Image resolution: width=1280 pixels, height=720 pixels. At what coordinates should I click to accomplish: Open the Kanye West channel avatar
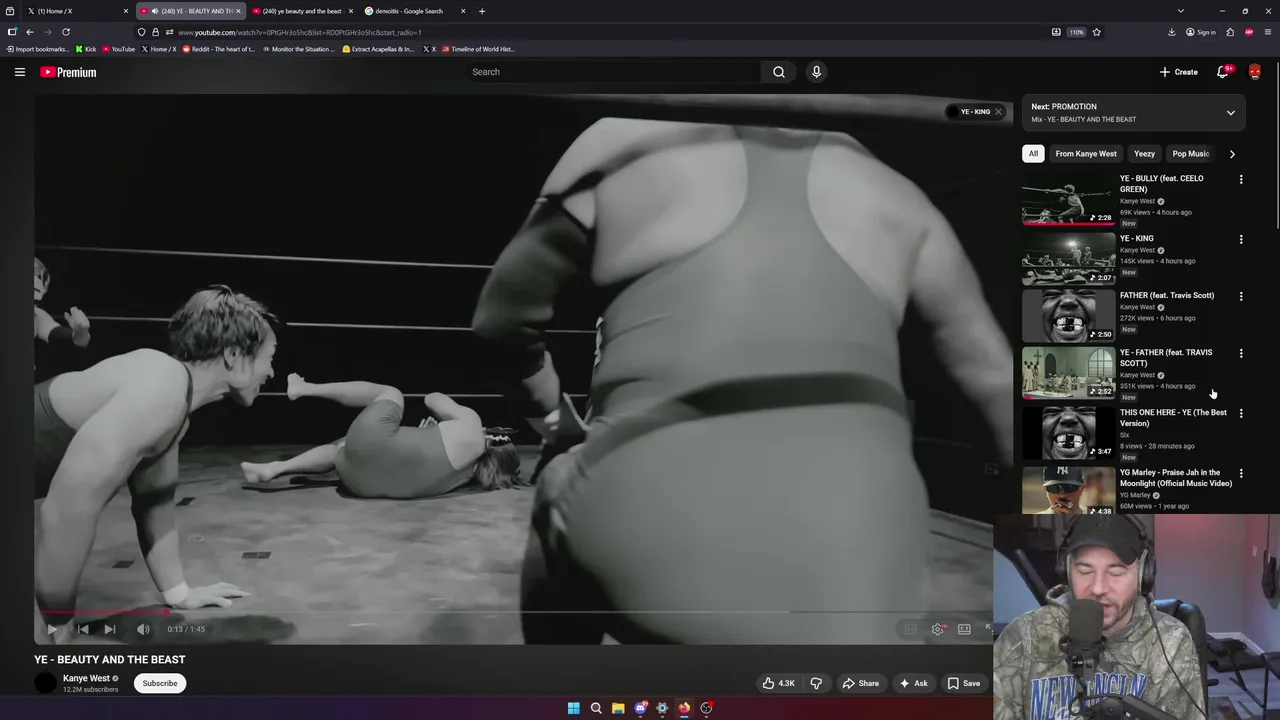coord(45,683)
